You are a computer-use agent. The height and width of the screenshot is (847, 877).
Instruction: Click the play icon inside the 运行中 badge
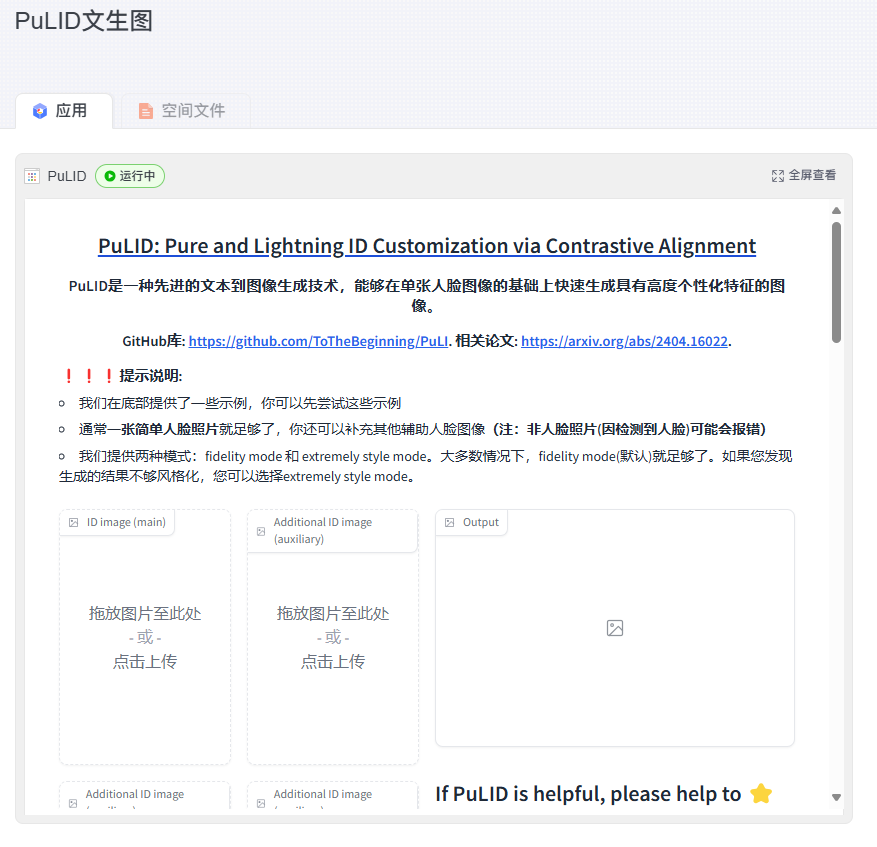[x=112, y=175]
